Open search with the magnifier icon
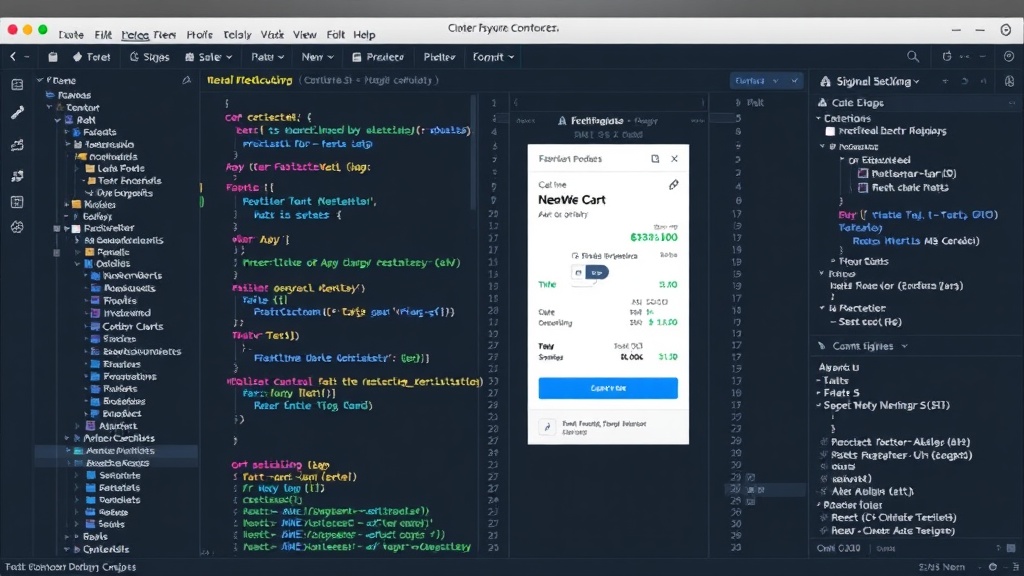Viewport: 1024px width, 576px height. [913, 57]
